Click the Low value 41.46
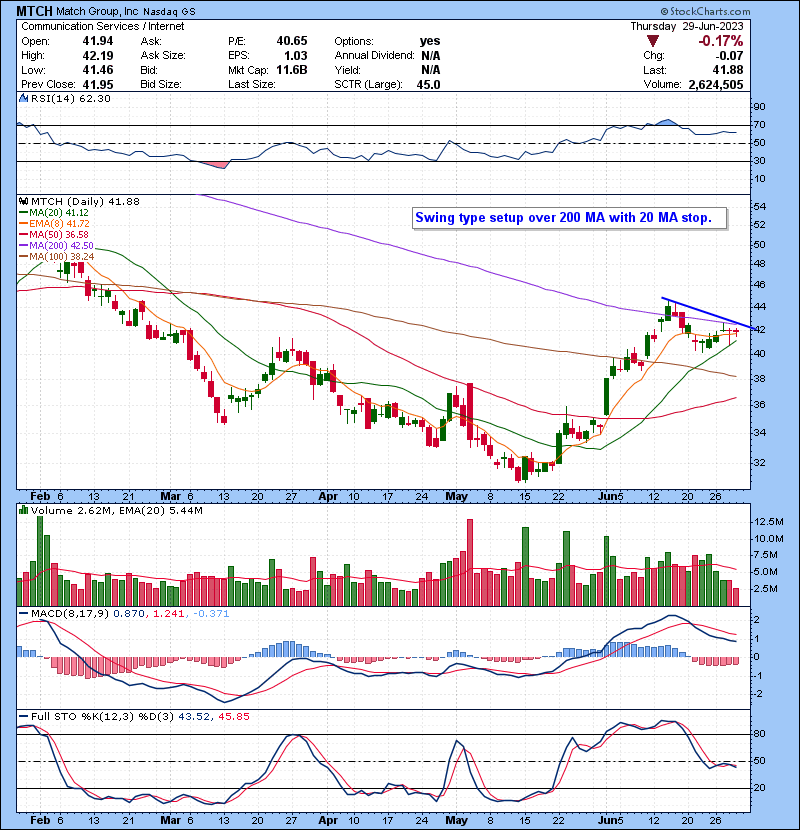The image size is (800, 830). [97, 70]
